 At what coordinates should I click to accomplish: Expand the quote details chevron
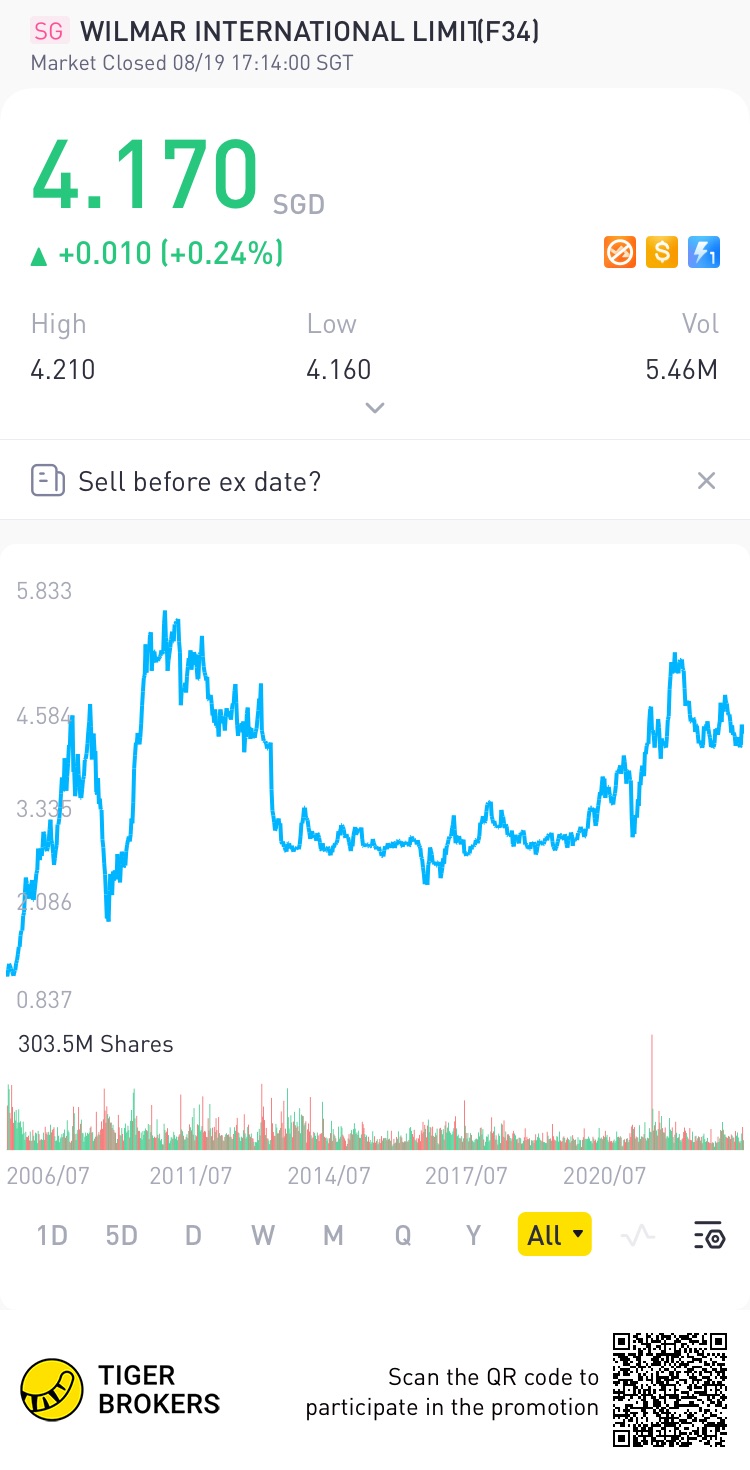click(x=375, y=408)
